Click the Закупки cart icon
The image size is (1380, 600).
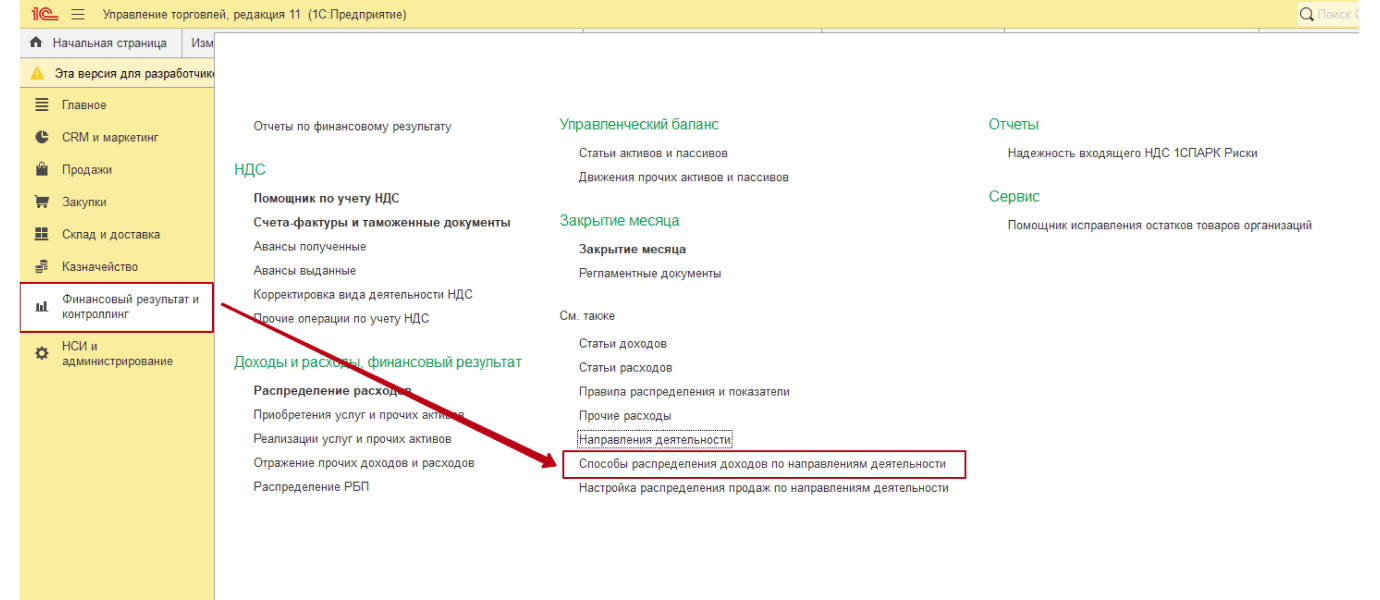pos(42,201)
